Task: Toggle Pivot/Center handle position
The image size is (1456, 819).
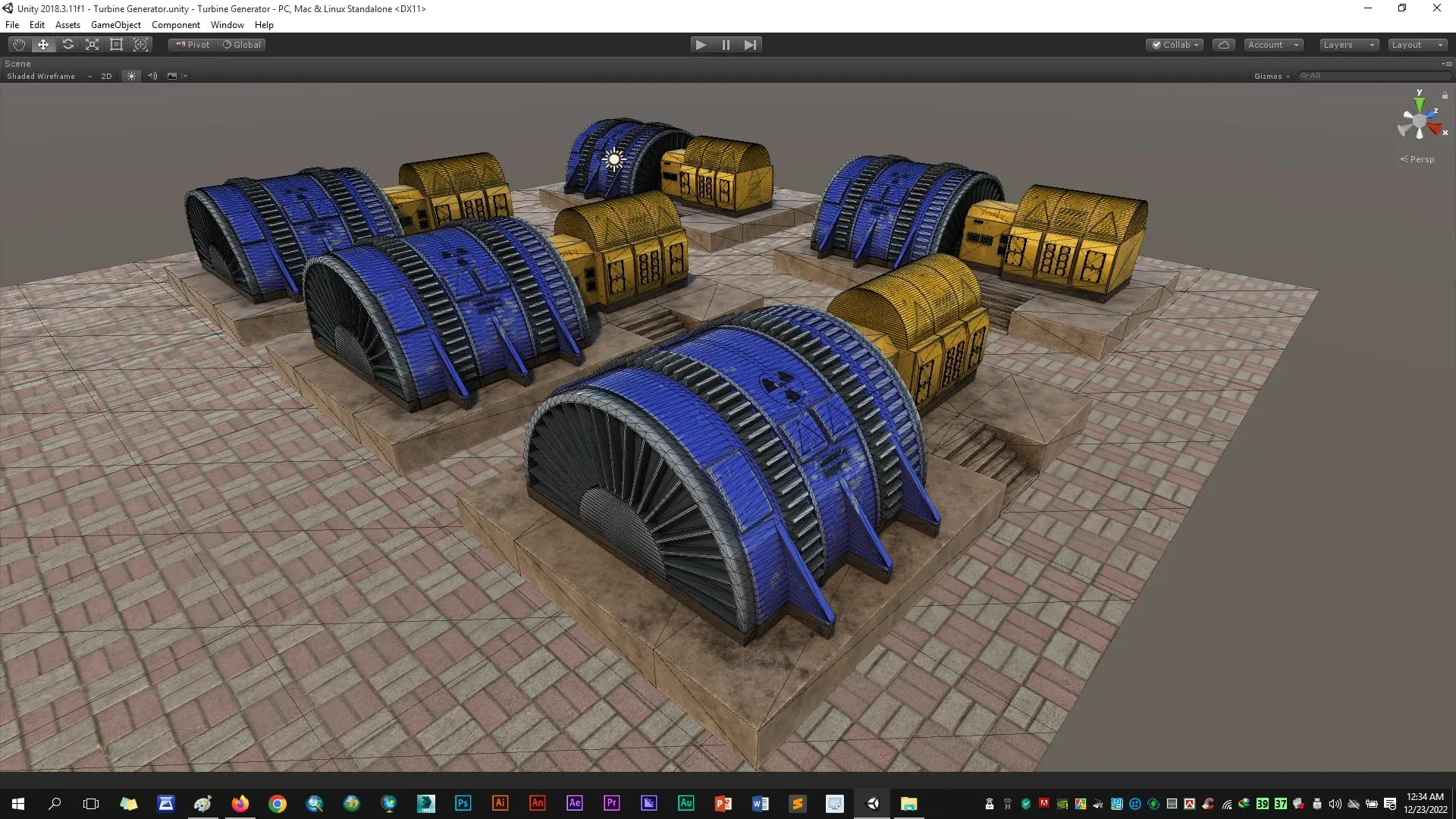Action: point(193,45)
